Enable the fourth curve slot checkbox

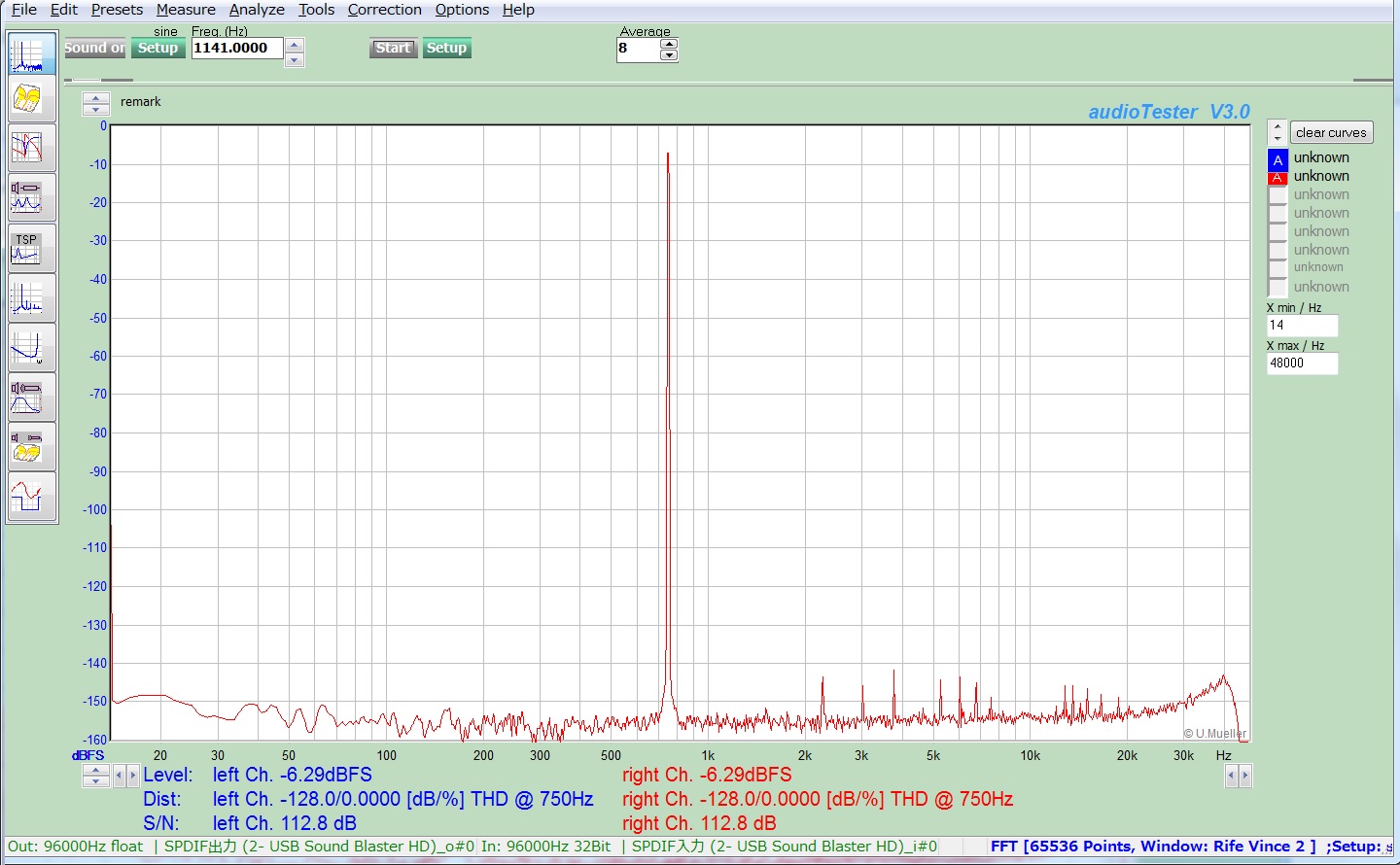(1277, 214)
